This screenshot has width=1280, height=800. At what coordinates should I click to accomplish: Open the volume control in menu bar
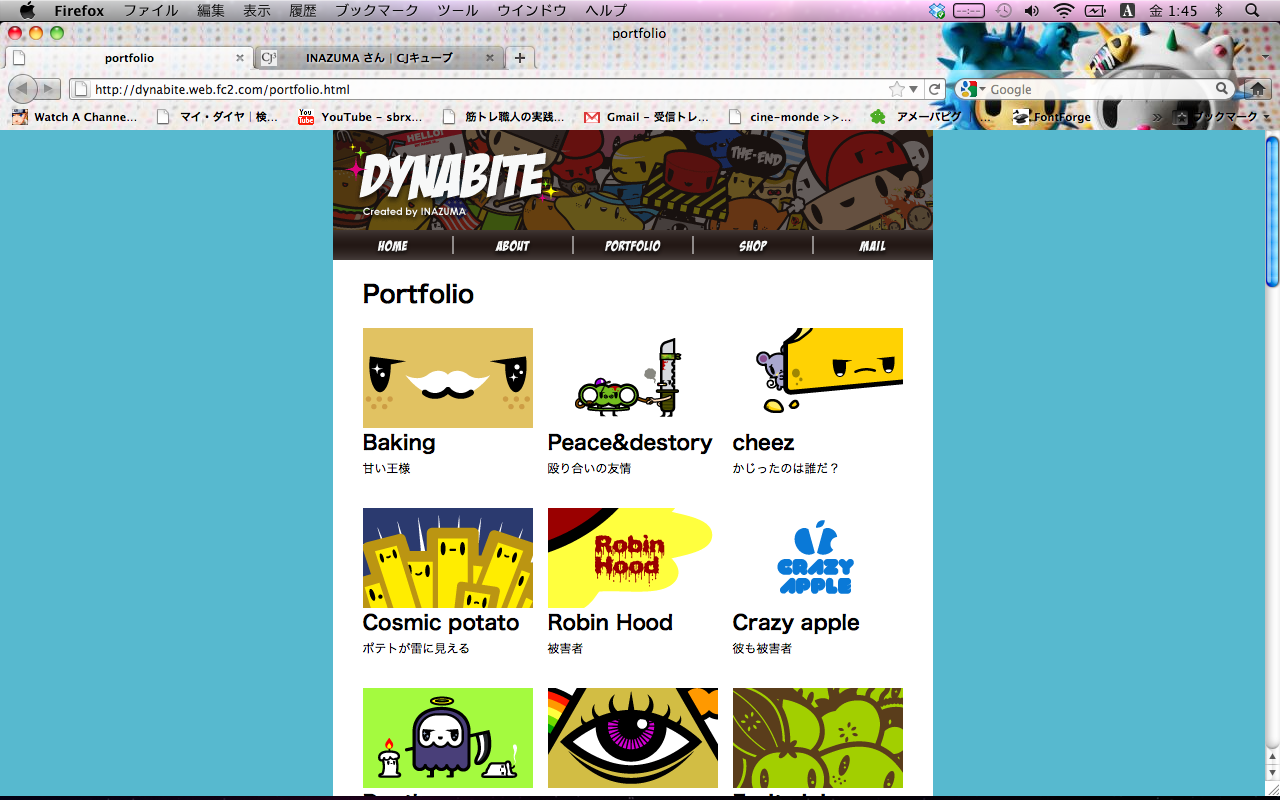pyautogui.click(x=1032, y=10)
